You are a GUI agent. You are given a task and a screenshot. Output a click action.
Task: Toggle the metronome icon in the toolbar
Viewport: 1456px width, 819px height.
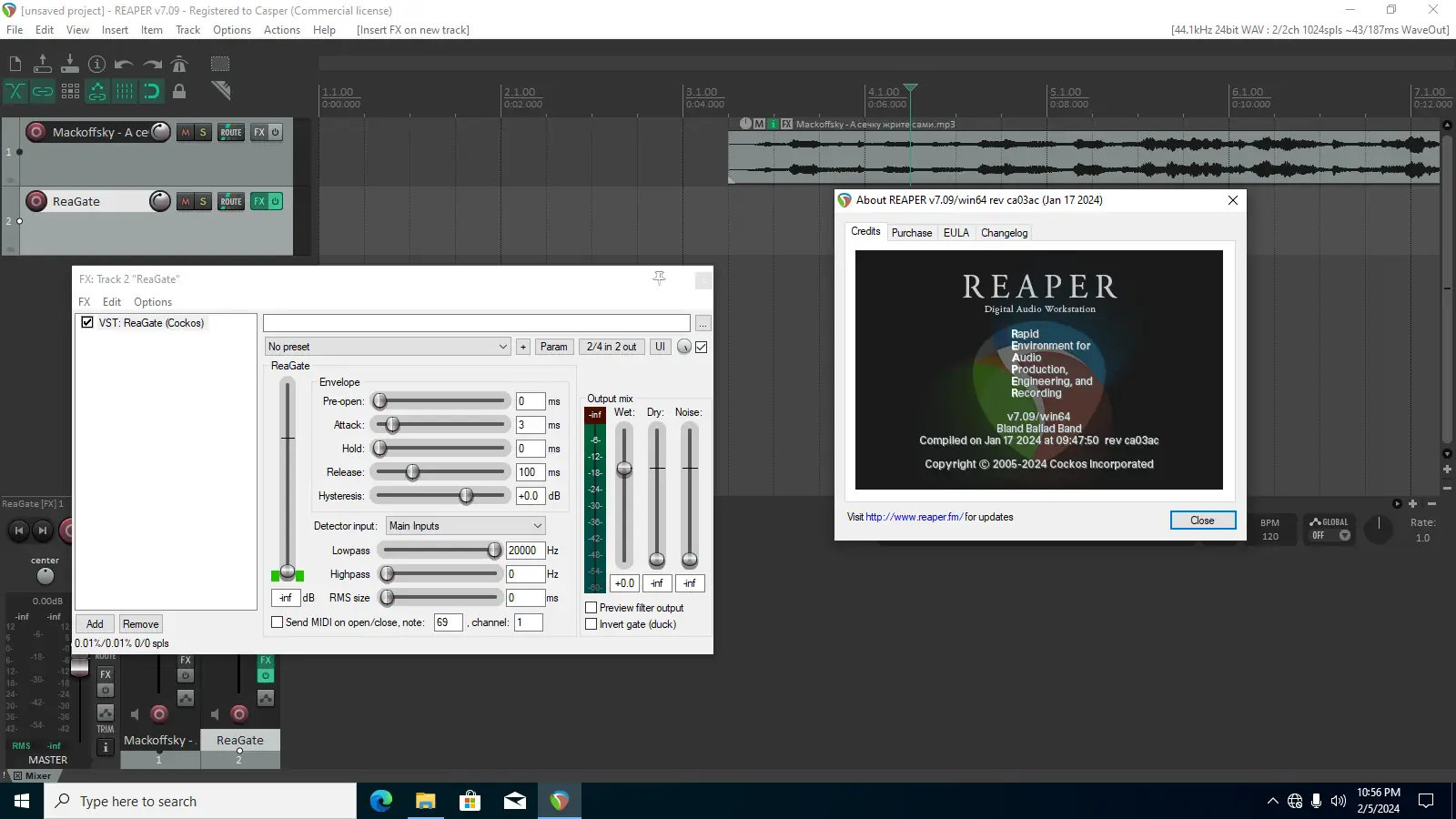[x=179, y=64]
